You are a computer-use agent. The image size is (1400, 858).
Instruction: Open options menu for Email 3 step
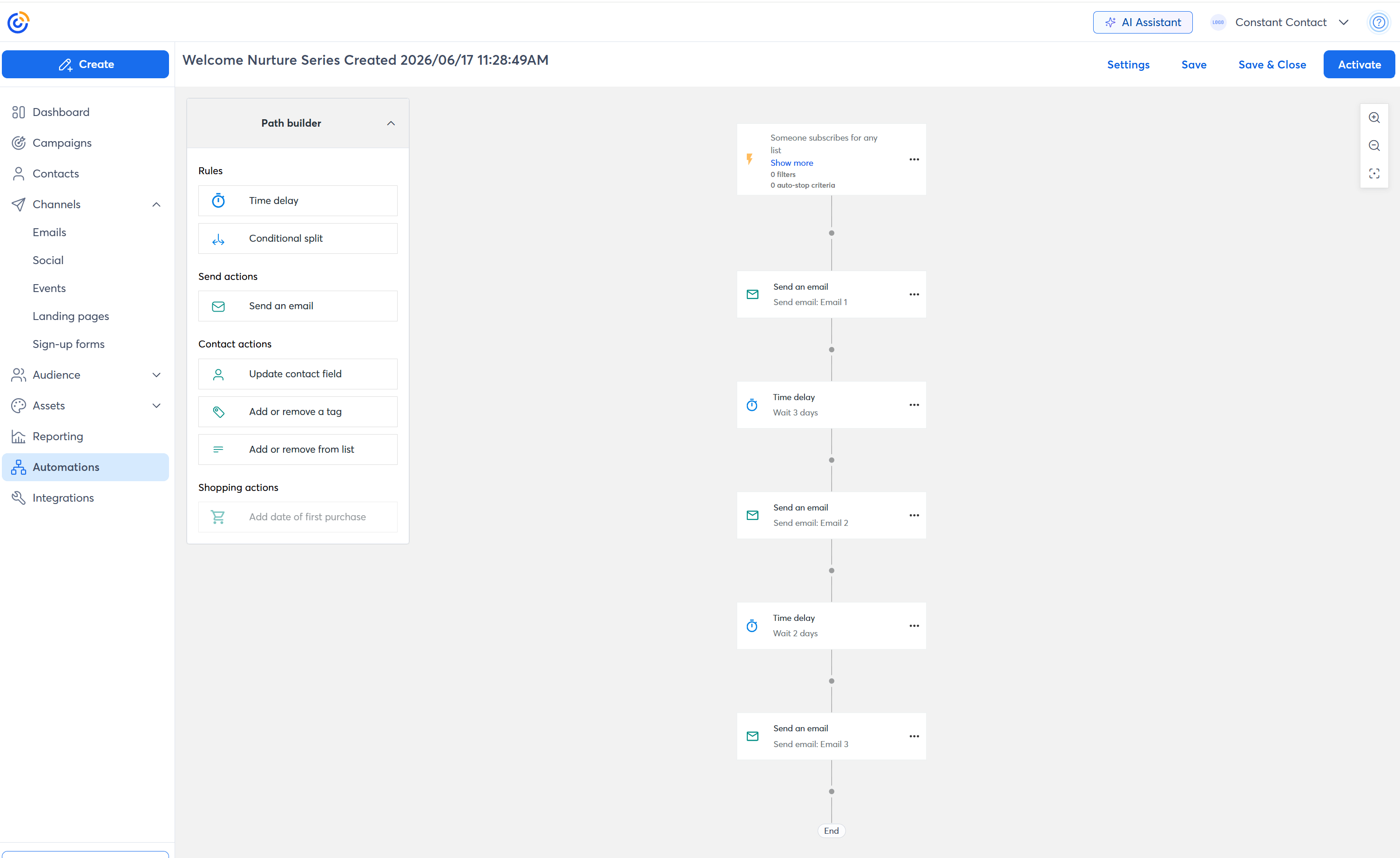[x=913, y=736]
